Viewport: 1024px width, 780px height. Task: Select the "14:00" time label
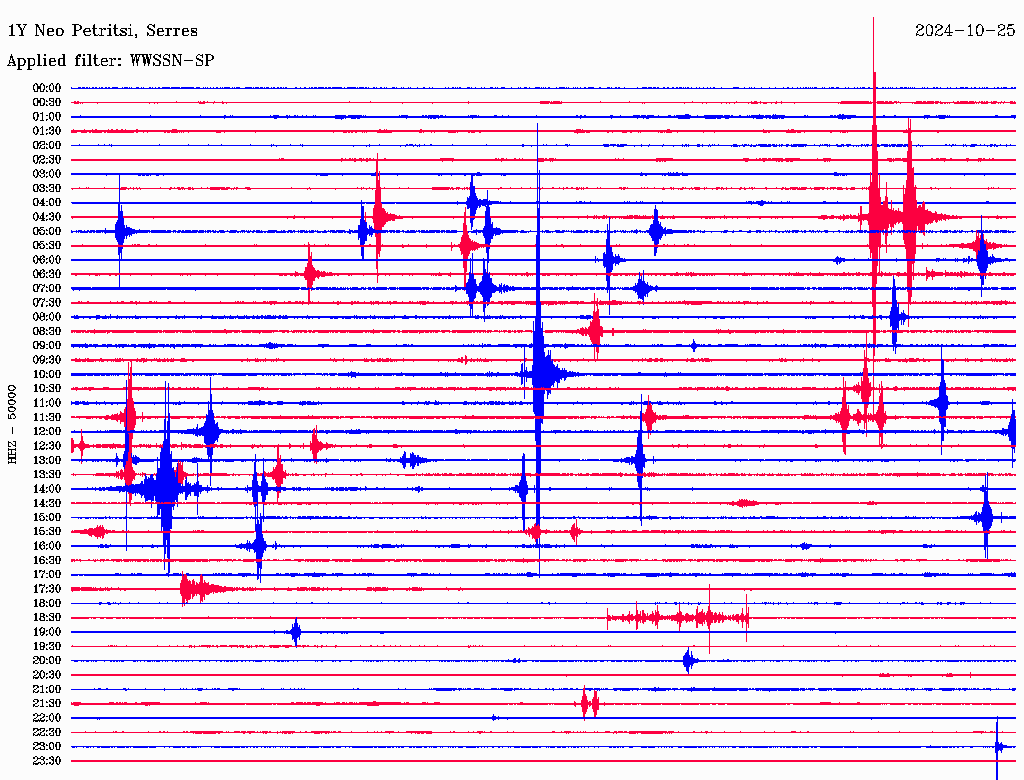pos(46,489)
